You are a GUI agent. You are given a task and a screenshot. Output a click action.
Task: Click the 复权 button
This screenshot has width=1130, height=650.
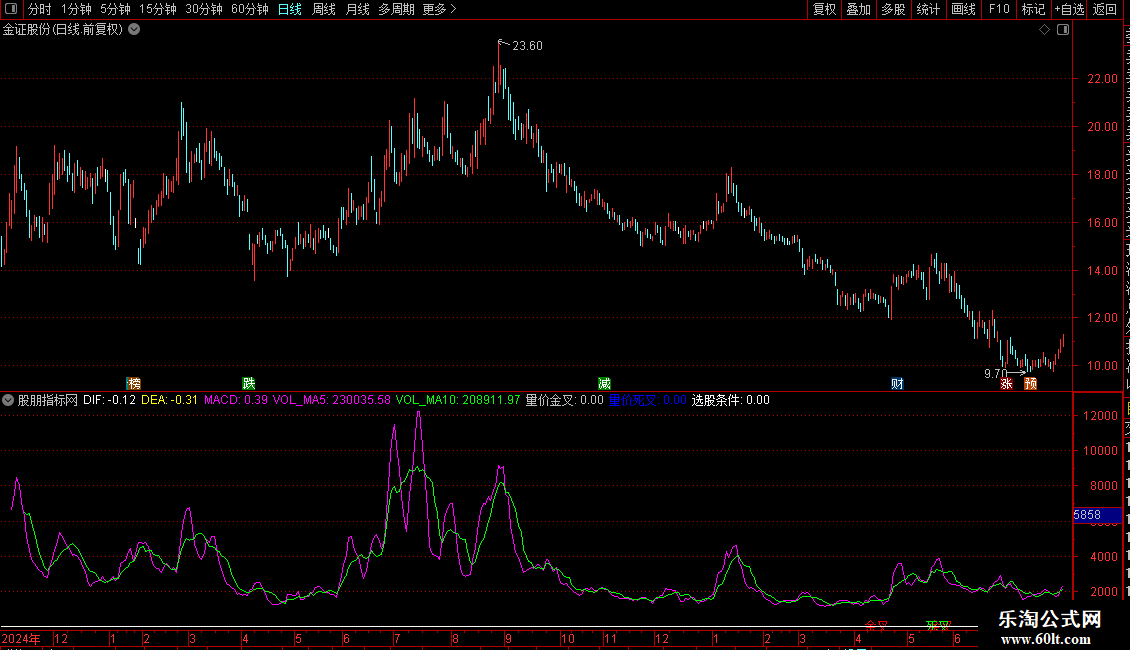824,9
